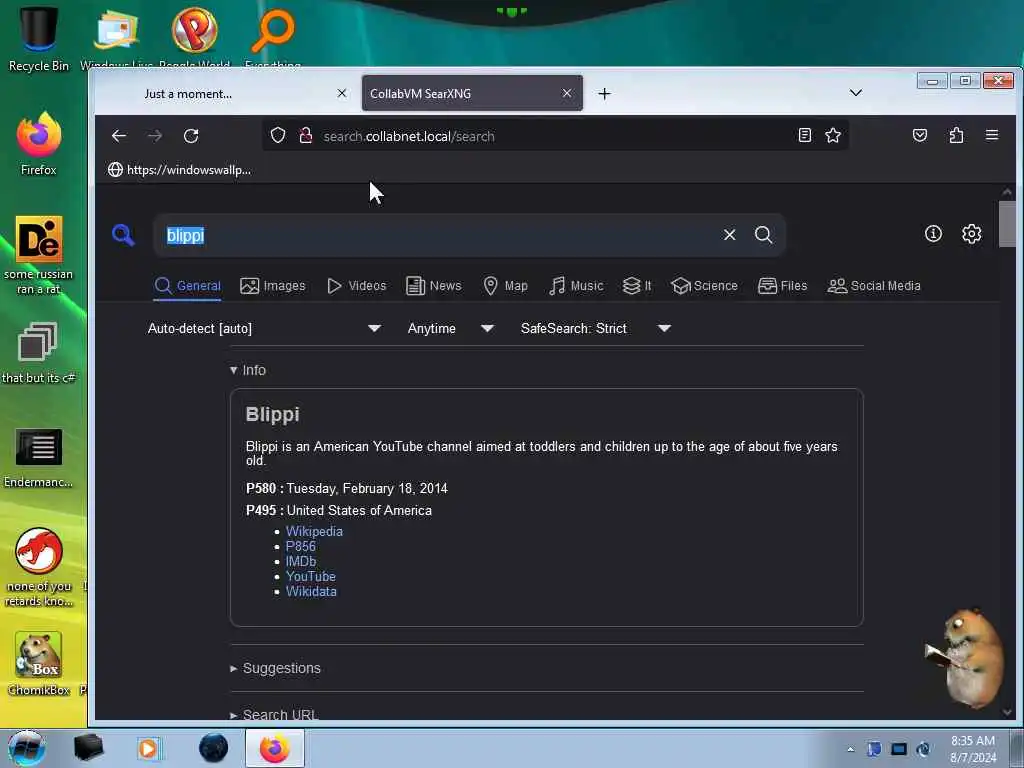
Task: Open the extensions puzzle icon
Action: click(956, 135)
